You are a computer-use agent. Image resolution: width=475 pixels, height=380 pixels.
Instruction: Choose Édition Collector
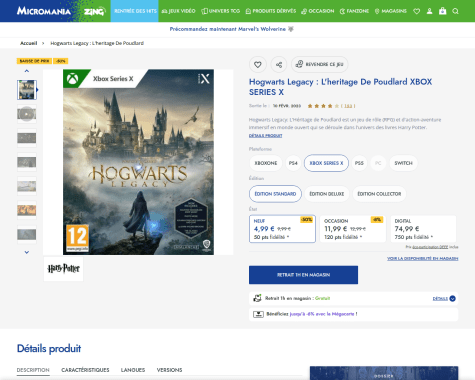pos(379,194)
